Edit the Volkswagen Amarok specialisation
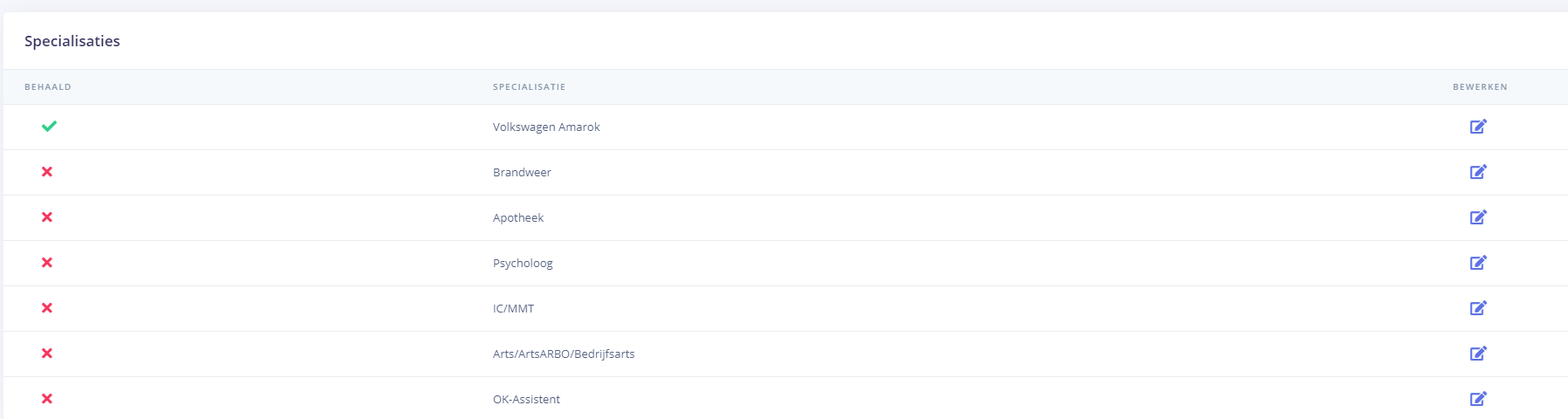 [1477, 127]
